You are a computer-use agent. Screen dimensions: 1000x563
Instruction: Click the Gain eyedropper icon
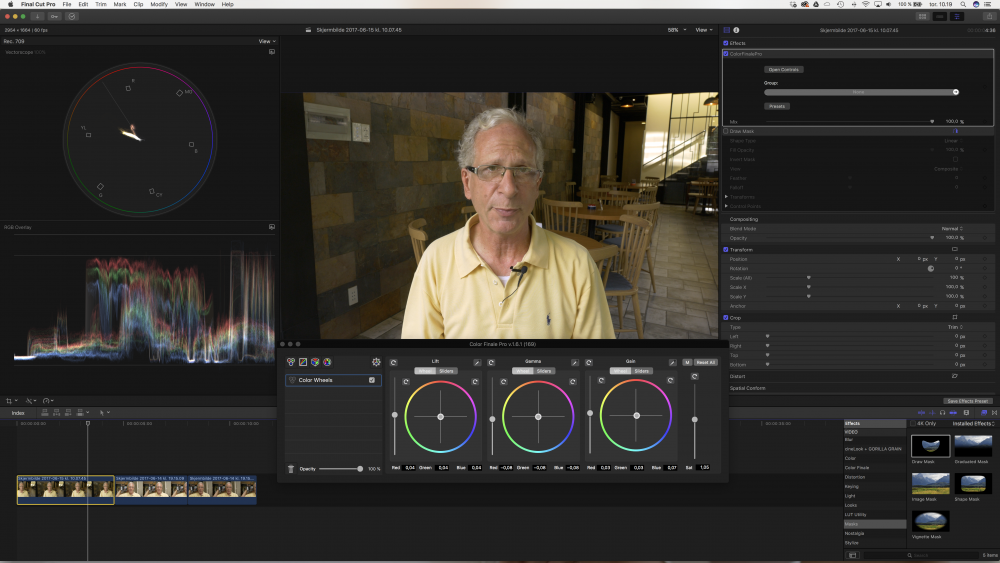pyautogui.click(x=672, y=362)
